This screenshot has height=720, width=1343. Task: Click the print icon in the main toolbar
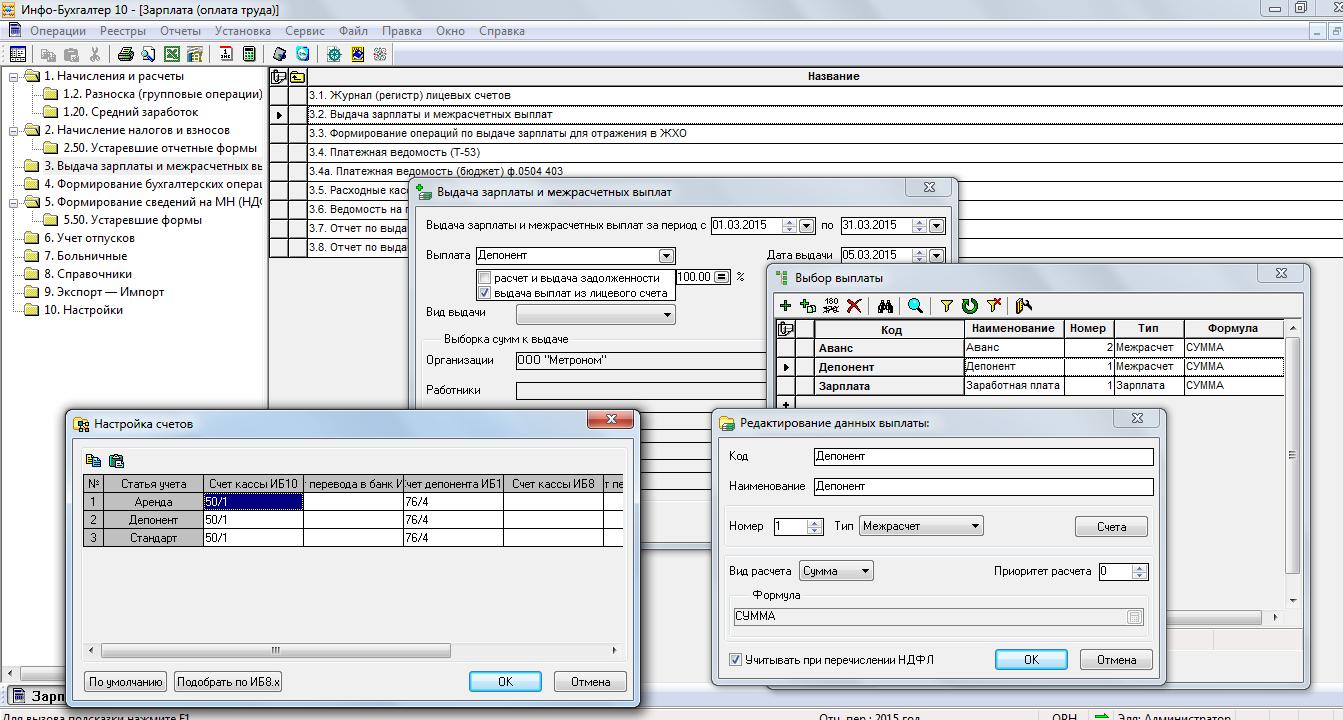point(126,55)
